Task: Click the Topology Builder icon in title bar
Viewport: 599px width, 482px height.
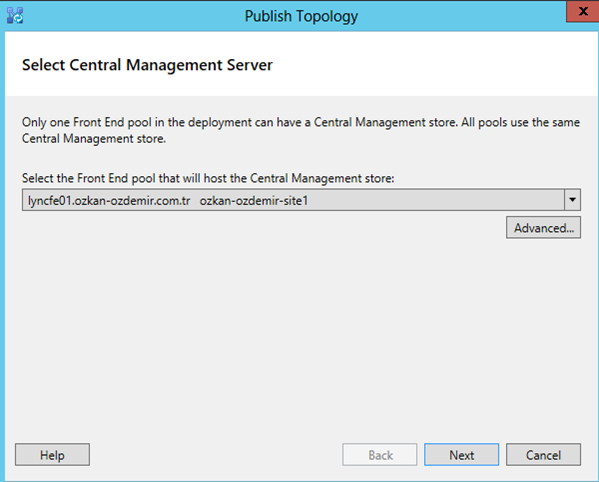Action: tap(15, 16)
